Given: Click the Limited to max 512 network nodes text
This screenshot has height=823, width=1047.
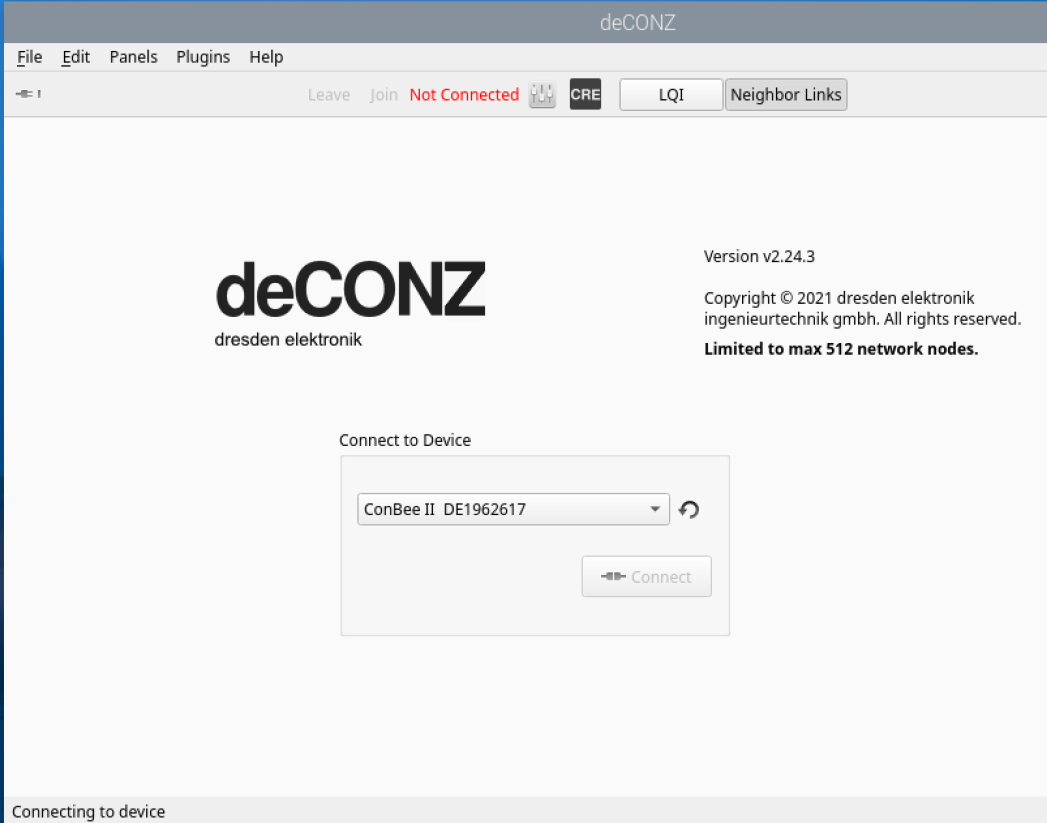Looking at the screenshot, I should pyautogui.click(x=841, y=348).
